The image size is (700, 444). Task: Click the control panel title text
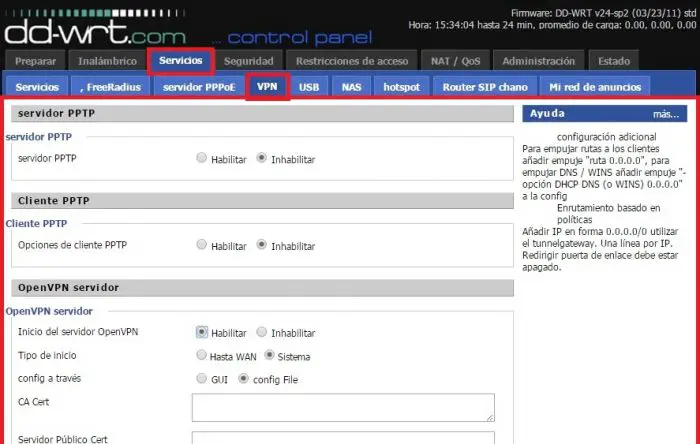(x=299, y=38)
